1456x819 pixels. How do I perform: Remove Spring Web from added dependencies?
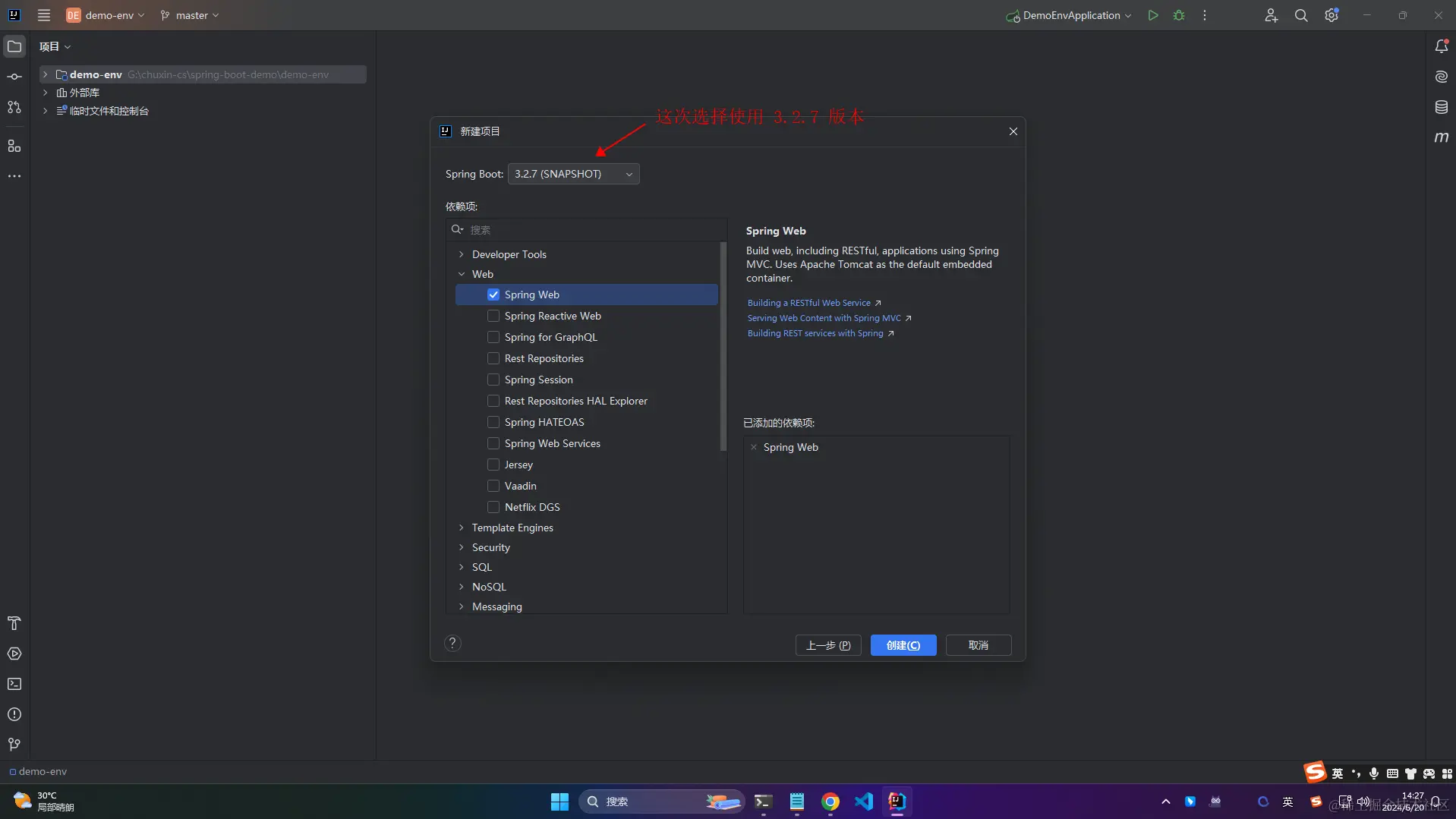pos(754,447)
